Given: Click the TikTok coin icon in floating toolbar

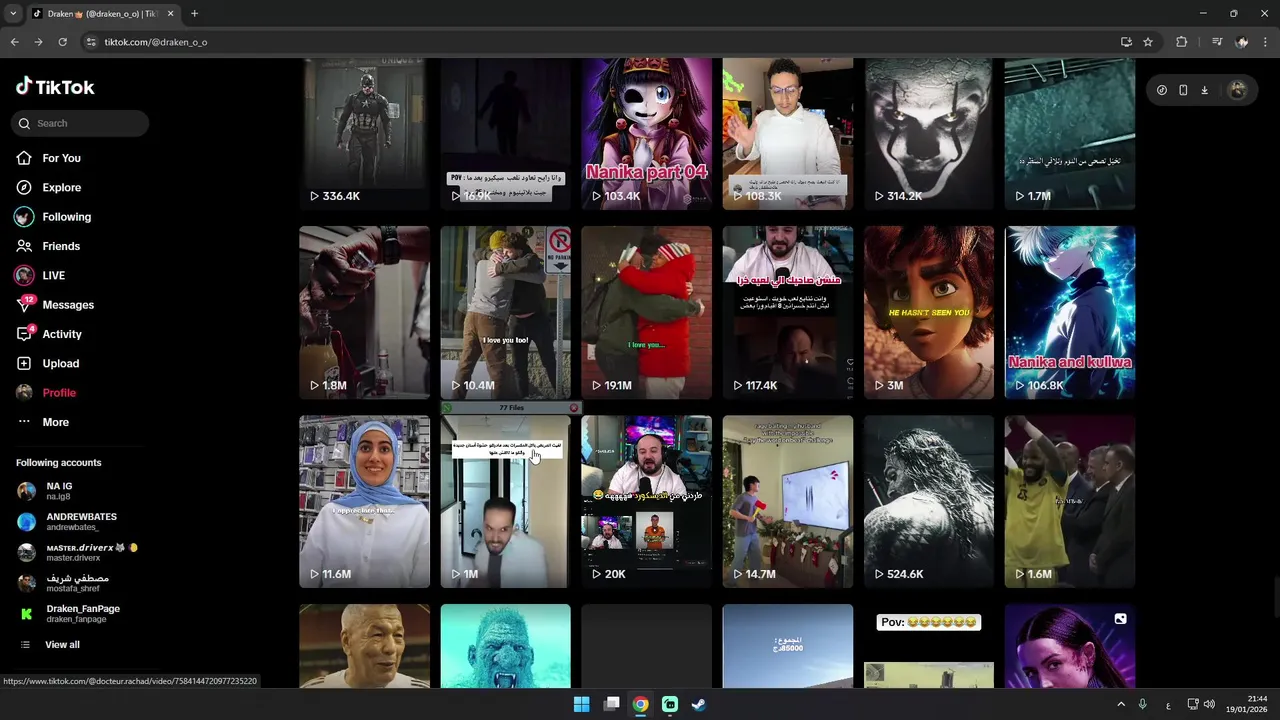Looking at the screenshot, I should [1162, 90].
